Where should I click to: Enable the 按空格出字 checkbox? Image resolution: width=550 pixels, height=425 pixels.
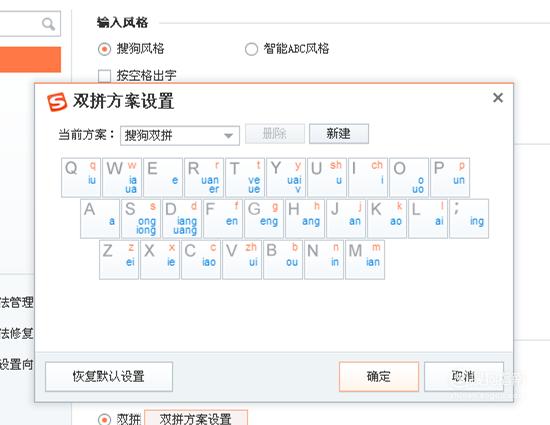click(x=105, y=76)
